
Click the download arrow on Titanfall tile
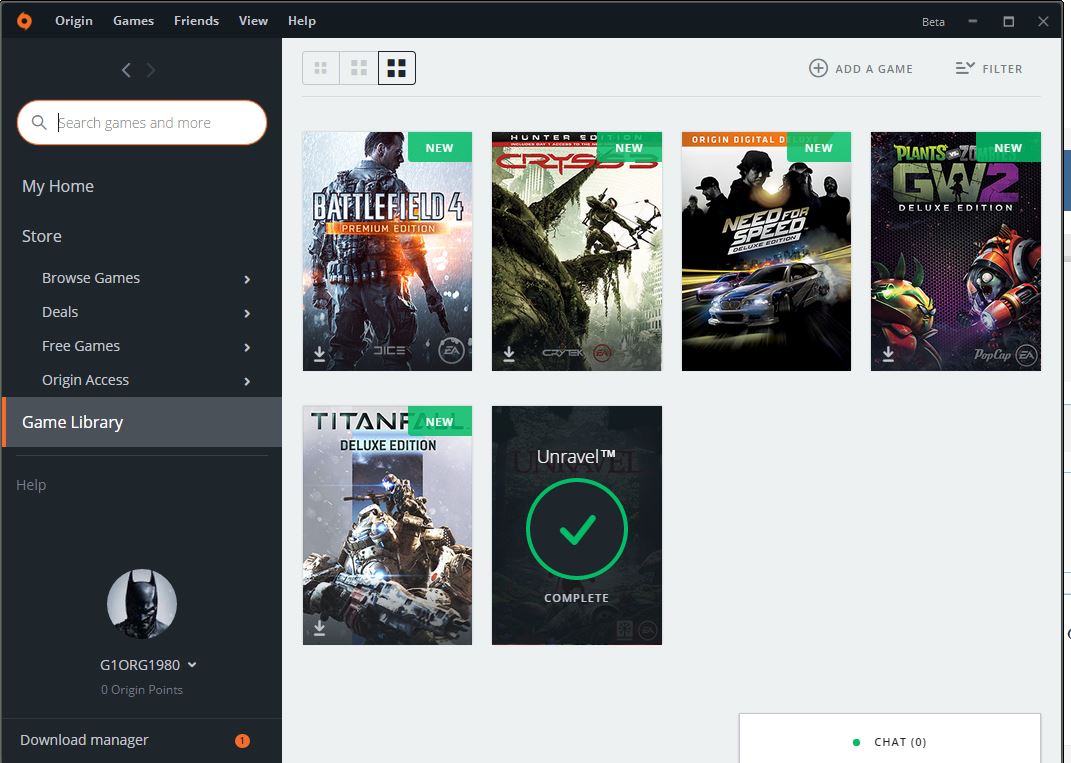[x=320, y=627]
